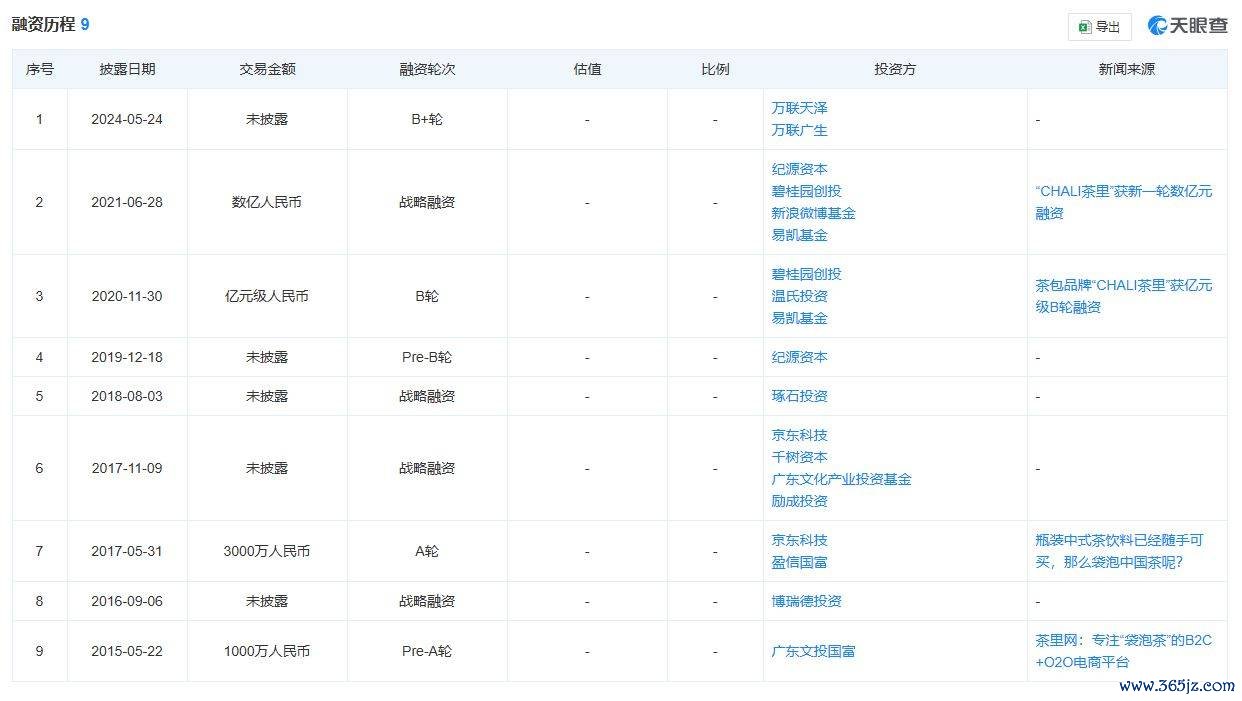Click the 导出 export button
1242x701 pixels.
tap(1099, 27)
